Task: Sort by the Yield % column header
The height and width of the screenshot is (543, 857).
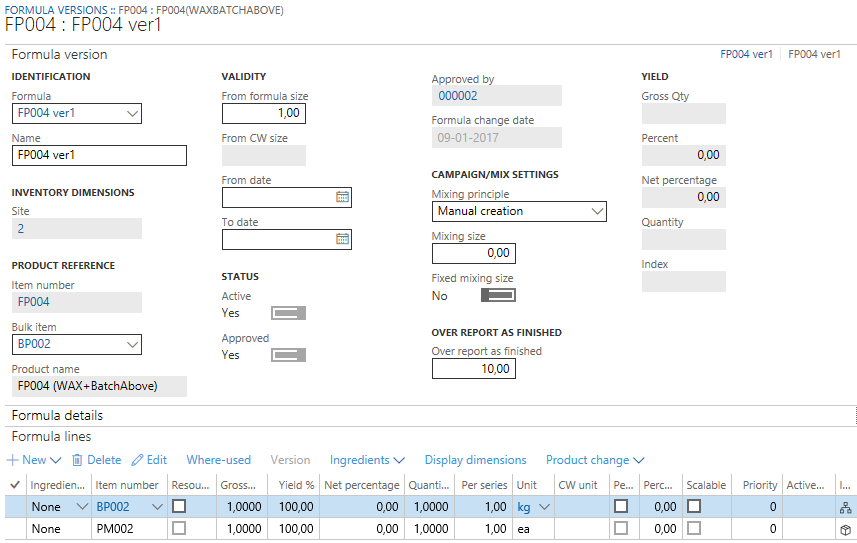Action: [x=296, y=485]
